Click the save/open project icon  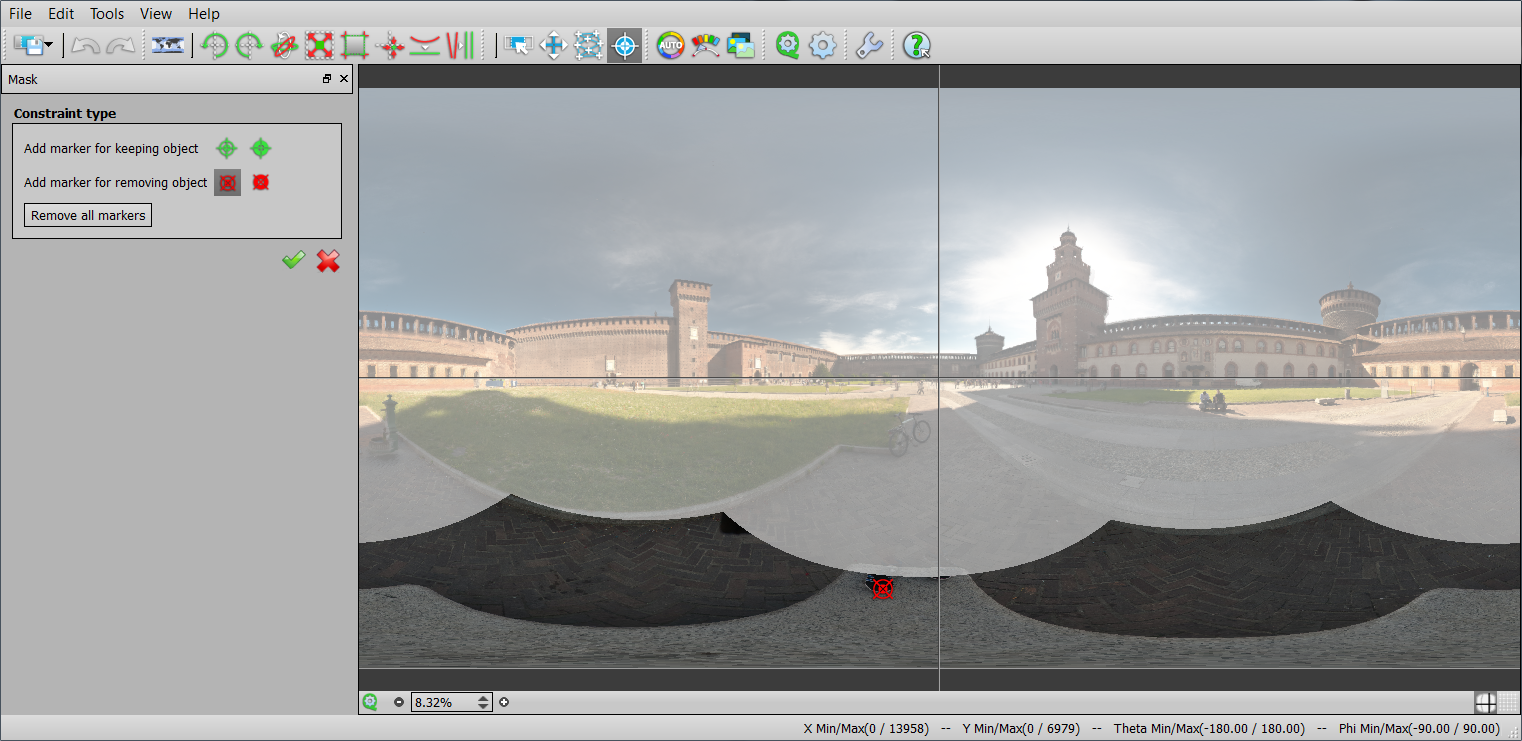tap(27, 45)
